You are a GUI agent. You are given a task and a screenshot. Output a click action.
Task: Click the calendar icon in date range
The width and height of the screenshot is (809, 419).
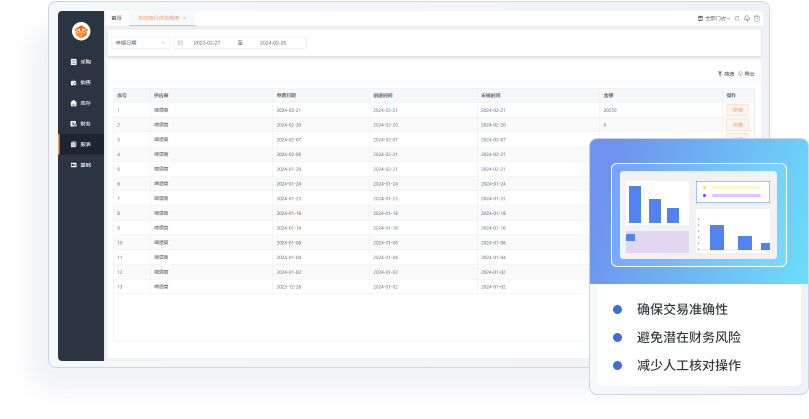tap(181, 43)
